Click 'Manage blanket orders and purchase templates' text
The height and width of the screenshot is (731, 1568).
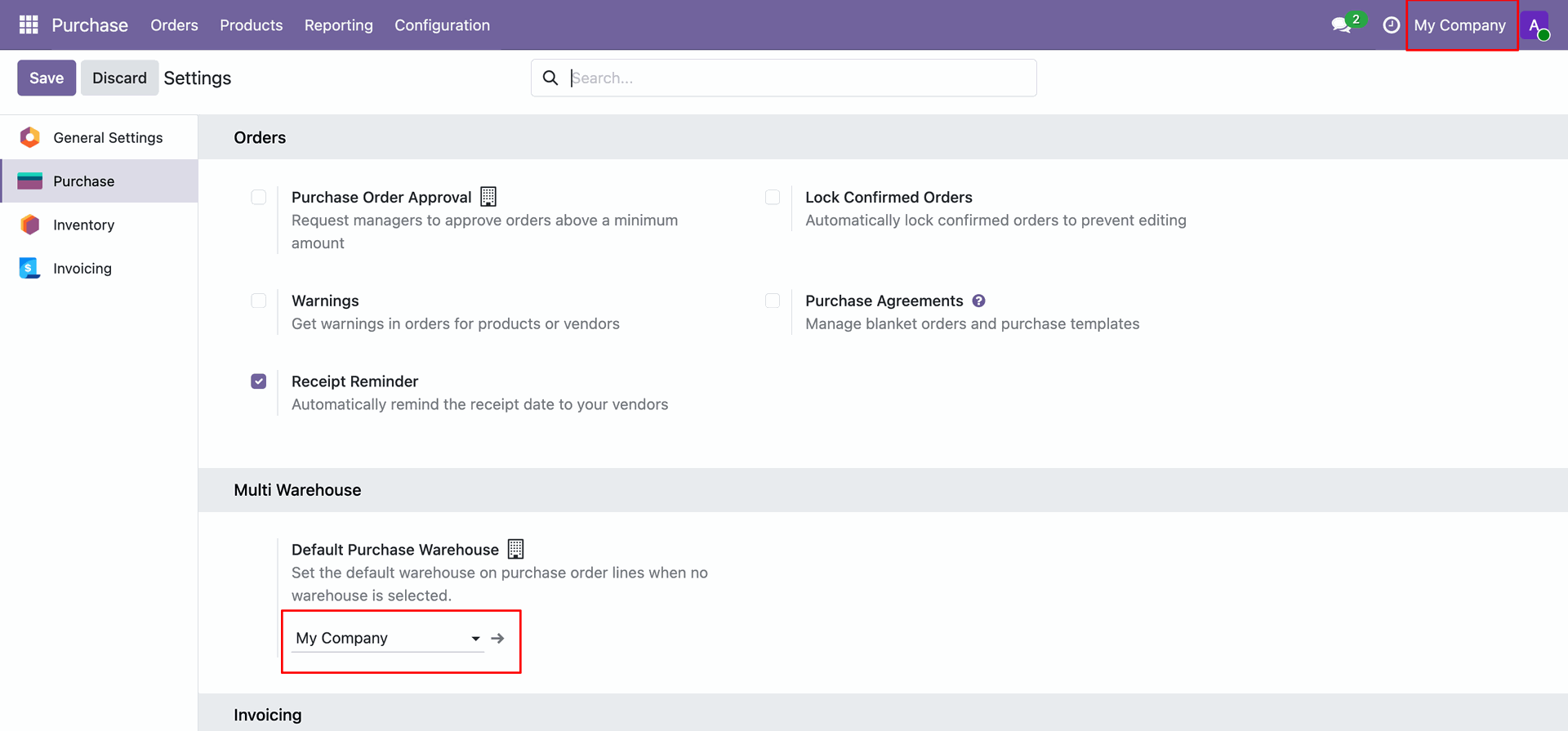972,323
